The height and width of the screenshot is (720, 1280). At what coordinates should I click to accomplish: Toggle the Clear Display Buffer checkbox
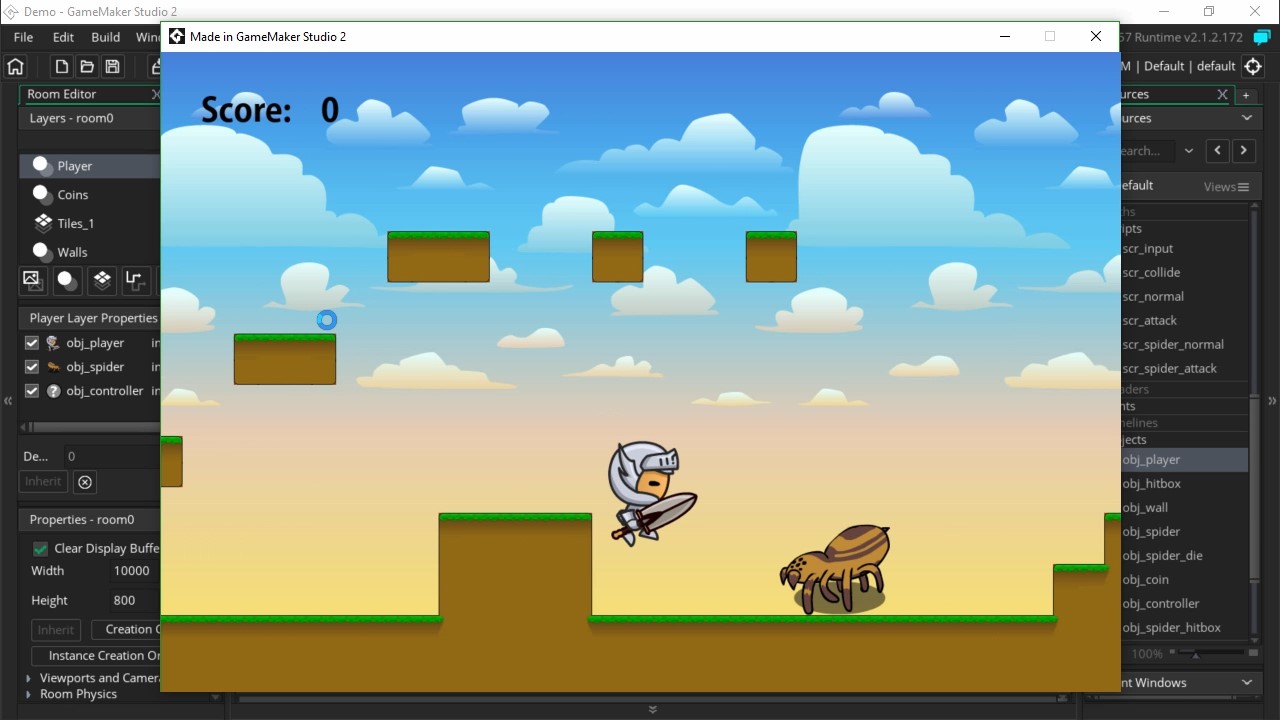[x=39, y=548]
